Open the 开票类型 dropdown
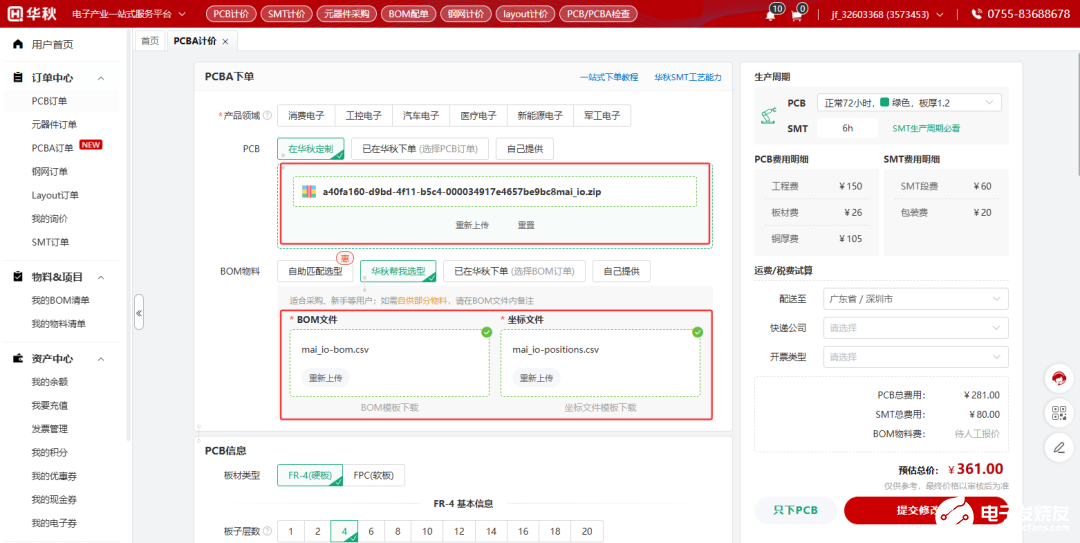The height and width of the screenshot is (543, 1080). [916, 357]
